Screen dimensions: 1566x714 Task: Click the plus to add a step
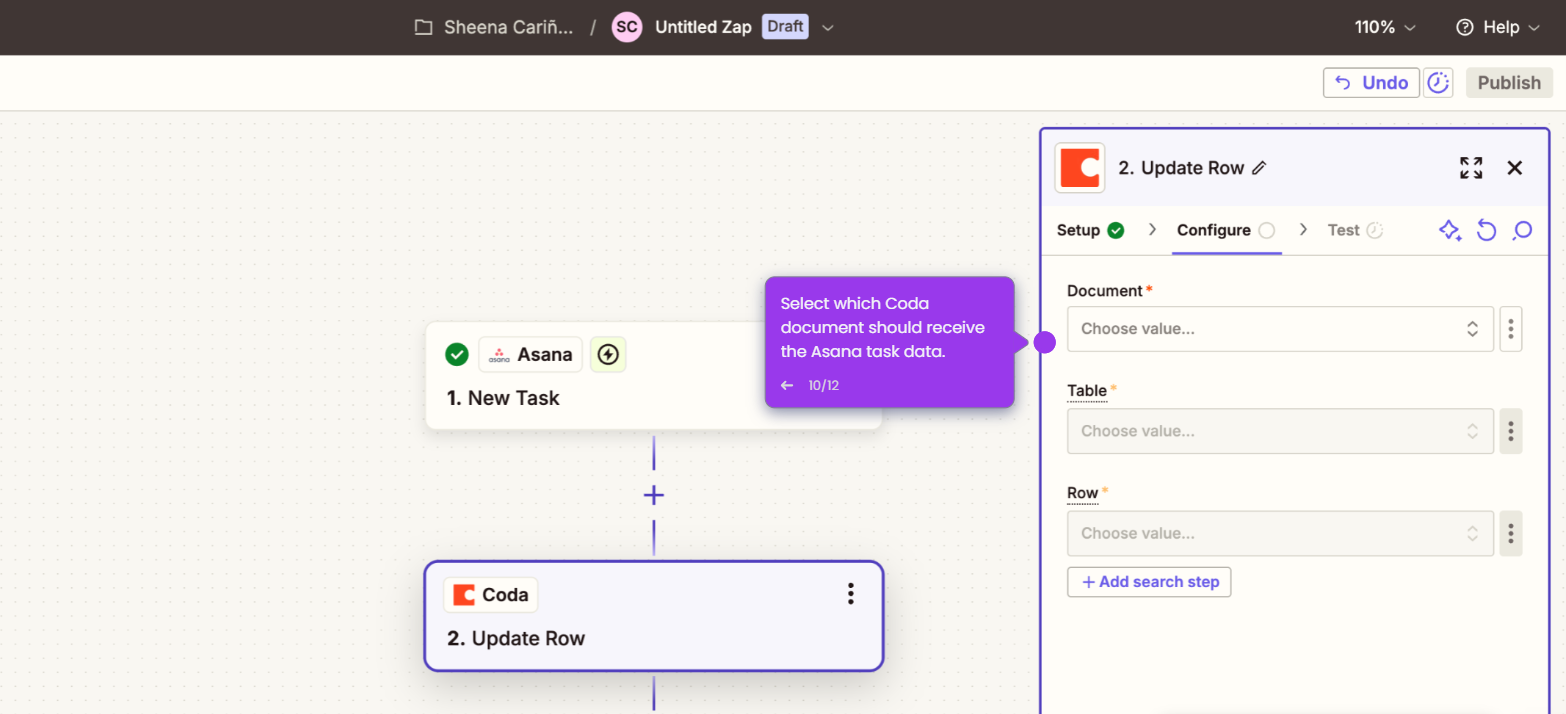tap(654, 495)
